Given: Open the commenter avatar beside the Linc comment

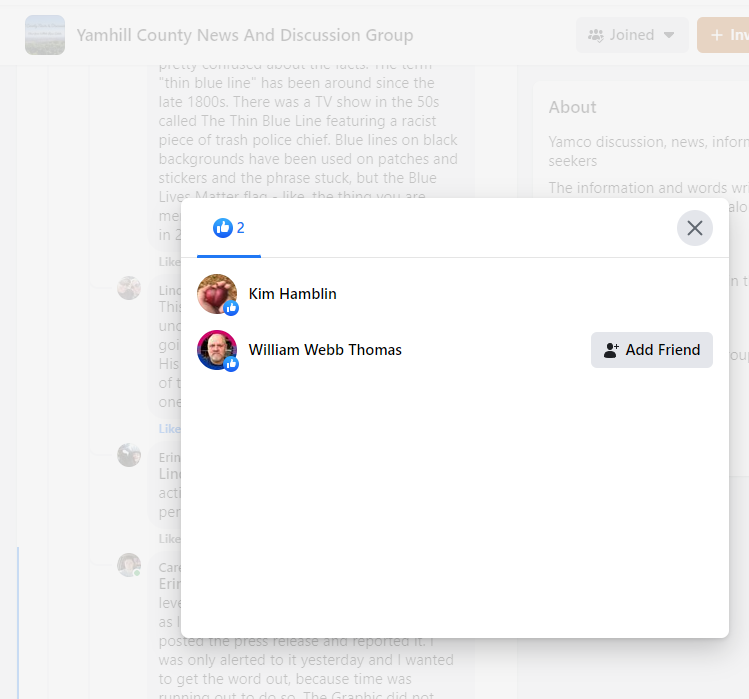Looking at the screenshot, I should coord(129,288).
